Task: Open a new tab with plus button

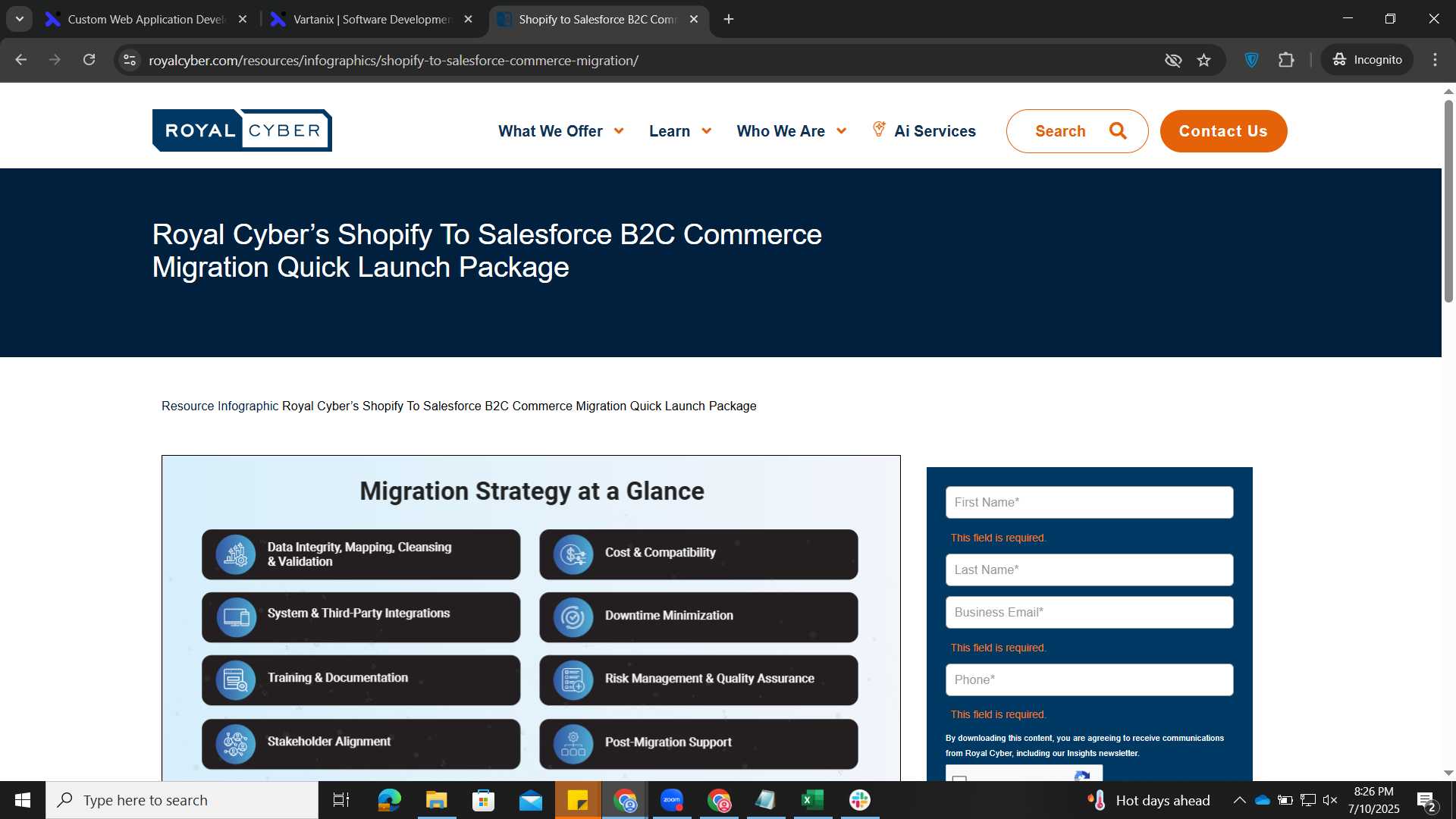Action: tap(729, 19)
